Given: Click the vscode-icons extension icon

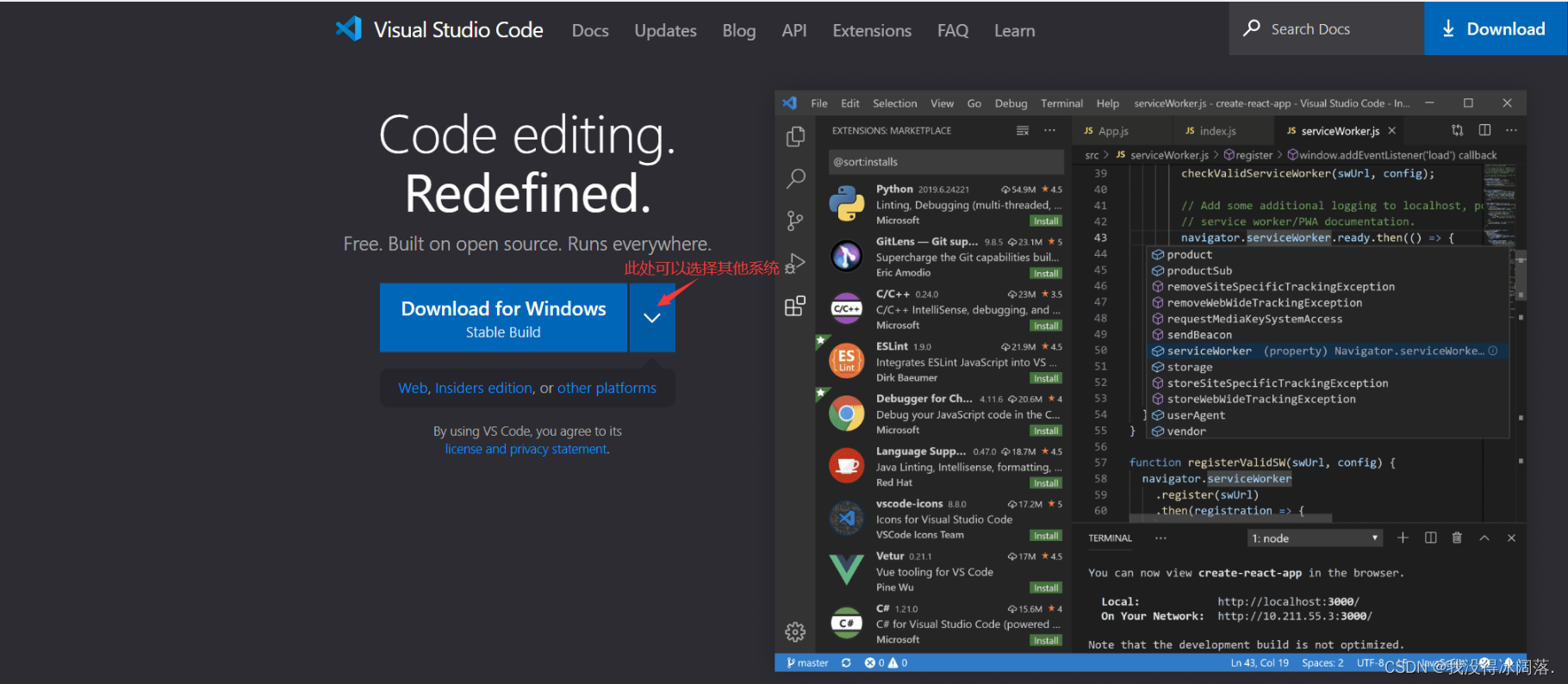Looking at the screenshot, I should pos(847,519).
